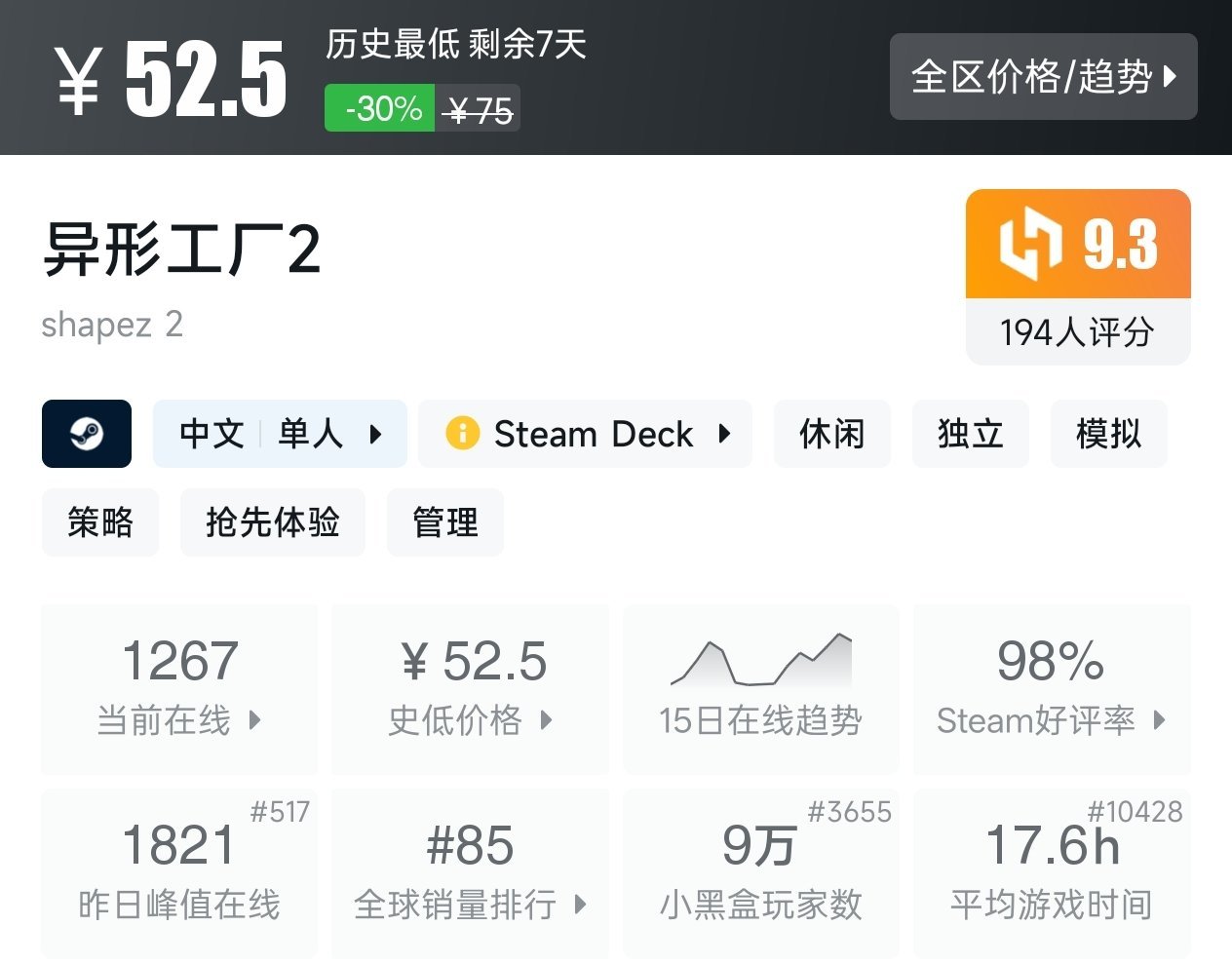The height and width of the screenshot is (965, 1232).
Task: Click the Steam platform icon
Action: tap(86, 434)
